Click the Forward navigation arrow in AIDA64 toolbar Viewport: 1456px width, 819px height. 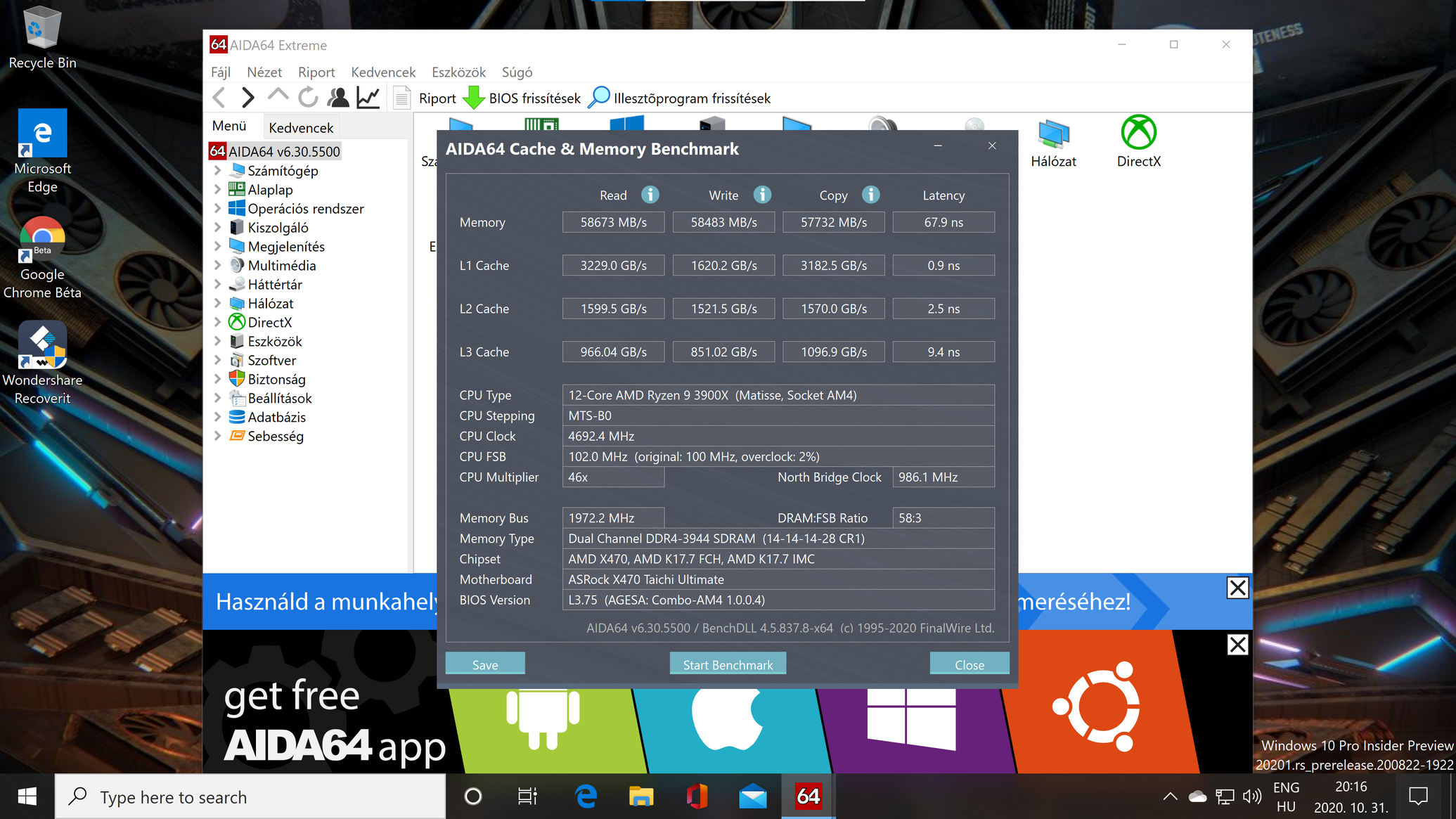247,98
